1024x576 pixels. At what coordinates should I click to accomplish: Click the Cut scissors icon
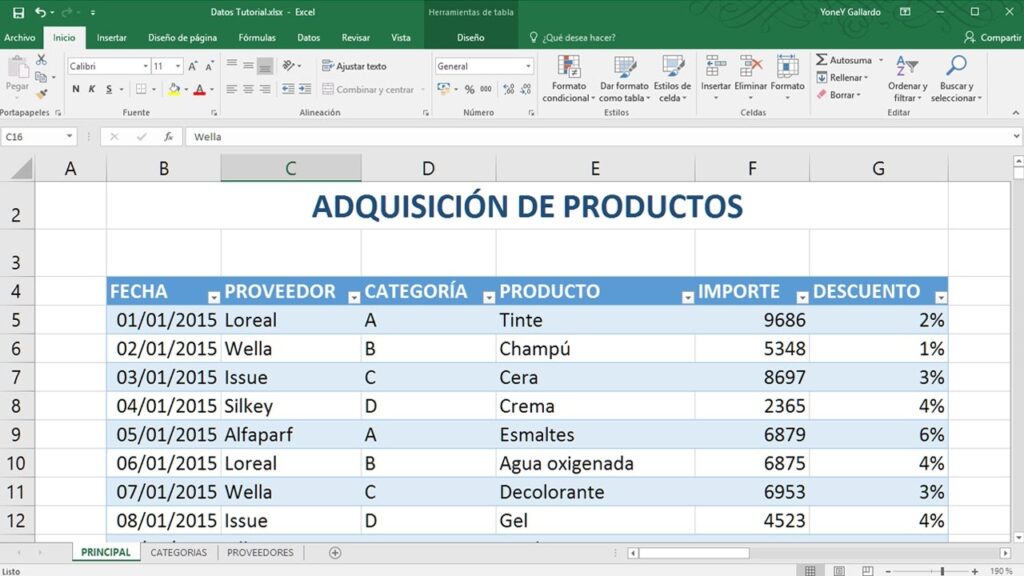(x=41, y=60)
